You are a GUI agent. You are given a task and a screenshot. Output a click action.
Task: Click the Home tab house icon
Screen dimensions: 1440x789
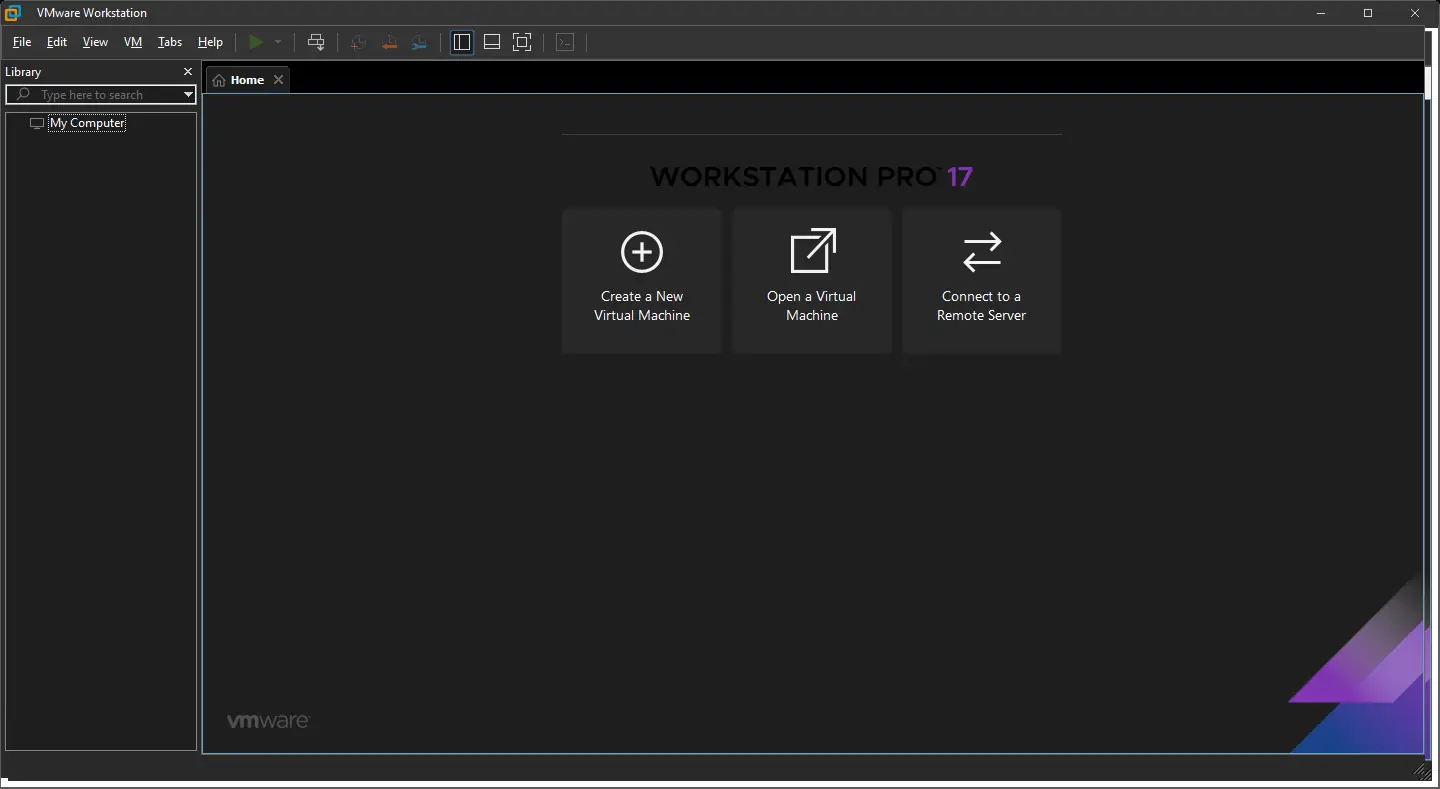tap(219, 79)
